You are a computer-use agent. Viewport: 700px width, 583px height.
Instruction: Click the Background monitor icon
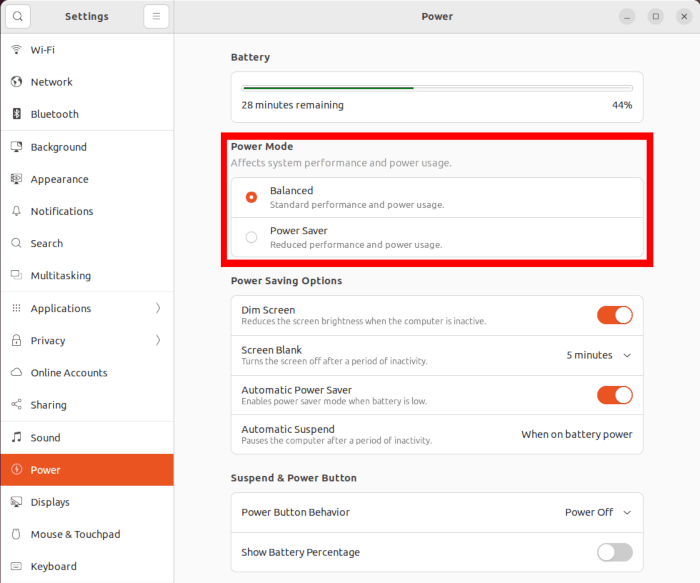pyautogui.click(x=17, y=146)
